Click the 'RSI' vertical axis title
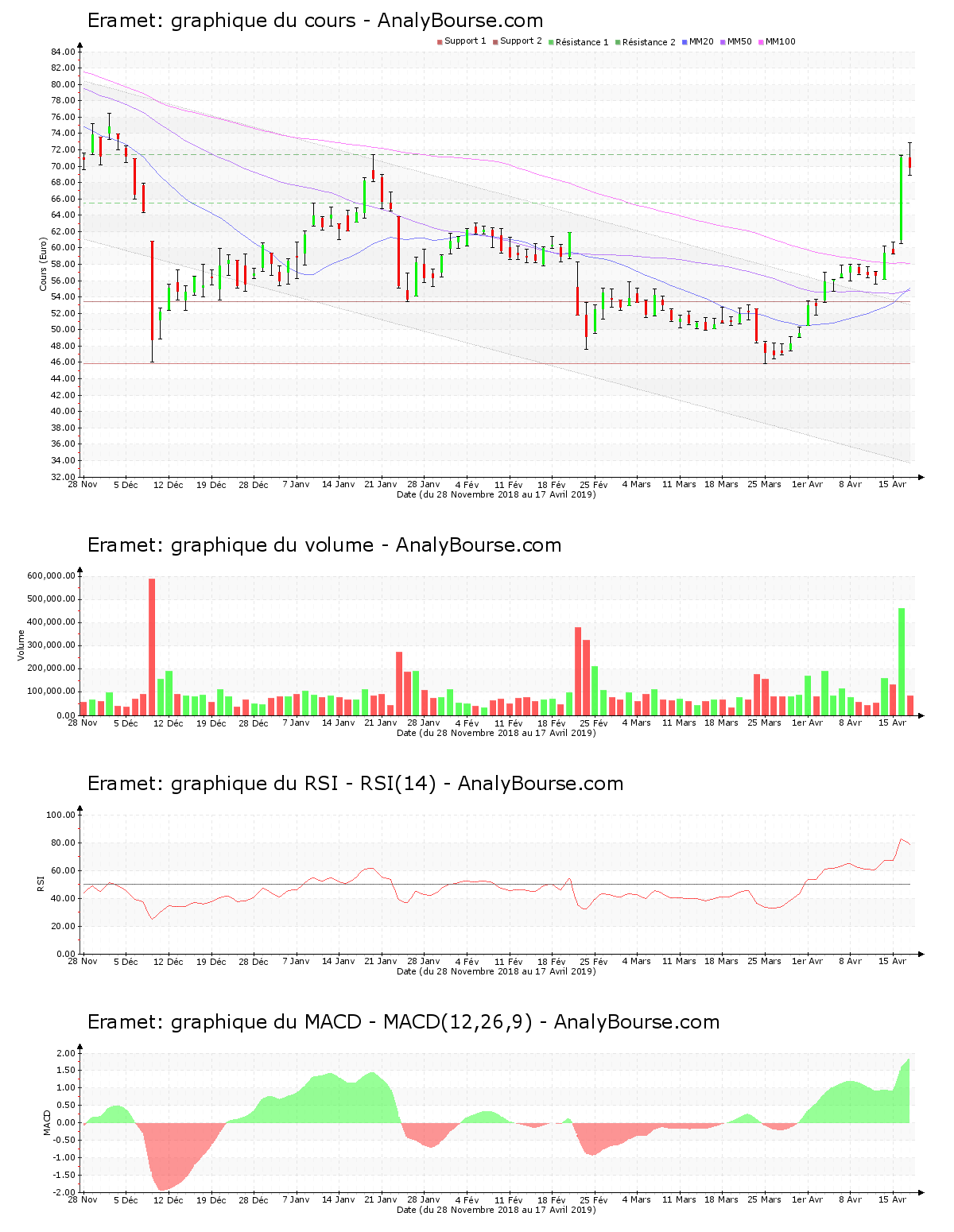954x1232 pixels. pos(41,884)
